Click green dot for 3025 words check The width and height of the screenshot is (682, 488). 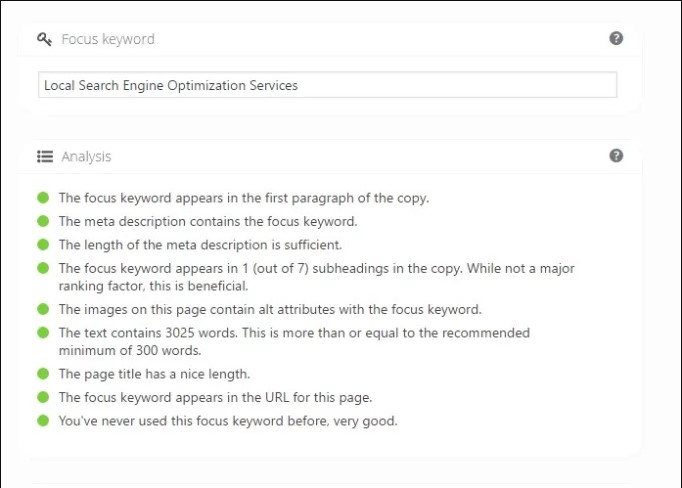point(43,332)
